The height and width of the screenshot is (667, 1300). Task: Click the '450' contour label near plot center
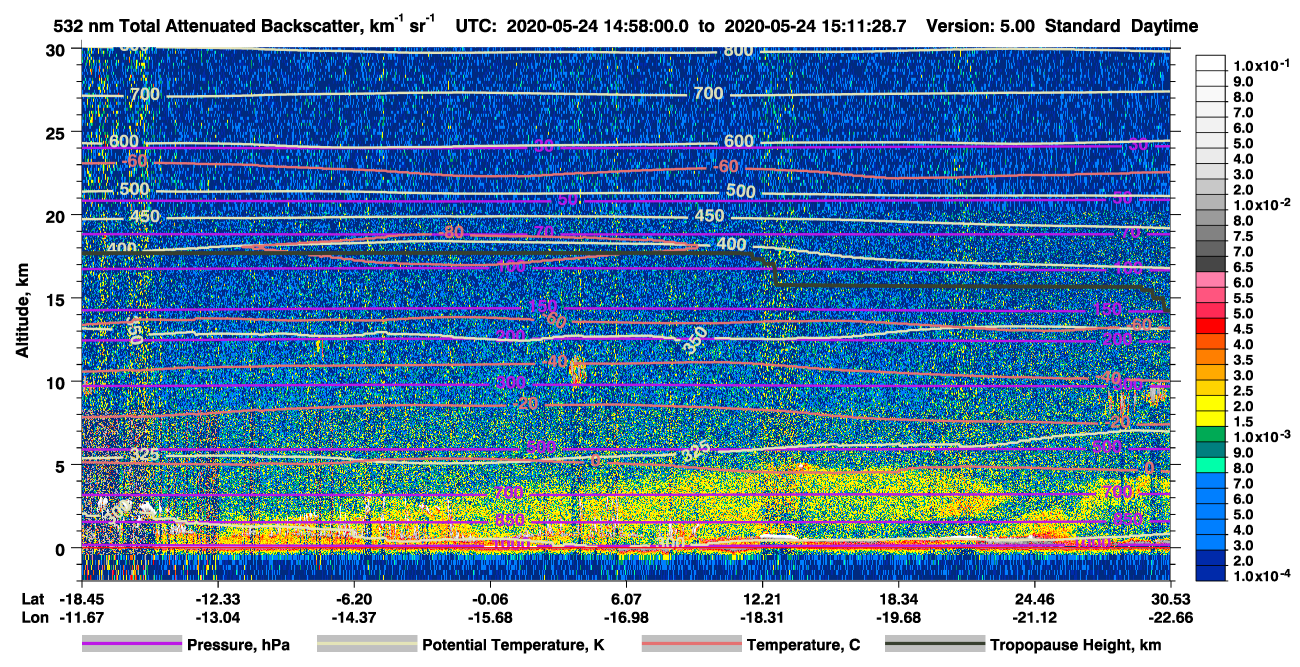pyautogui.click(x=709, y=216)
